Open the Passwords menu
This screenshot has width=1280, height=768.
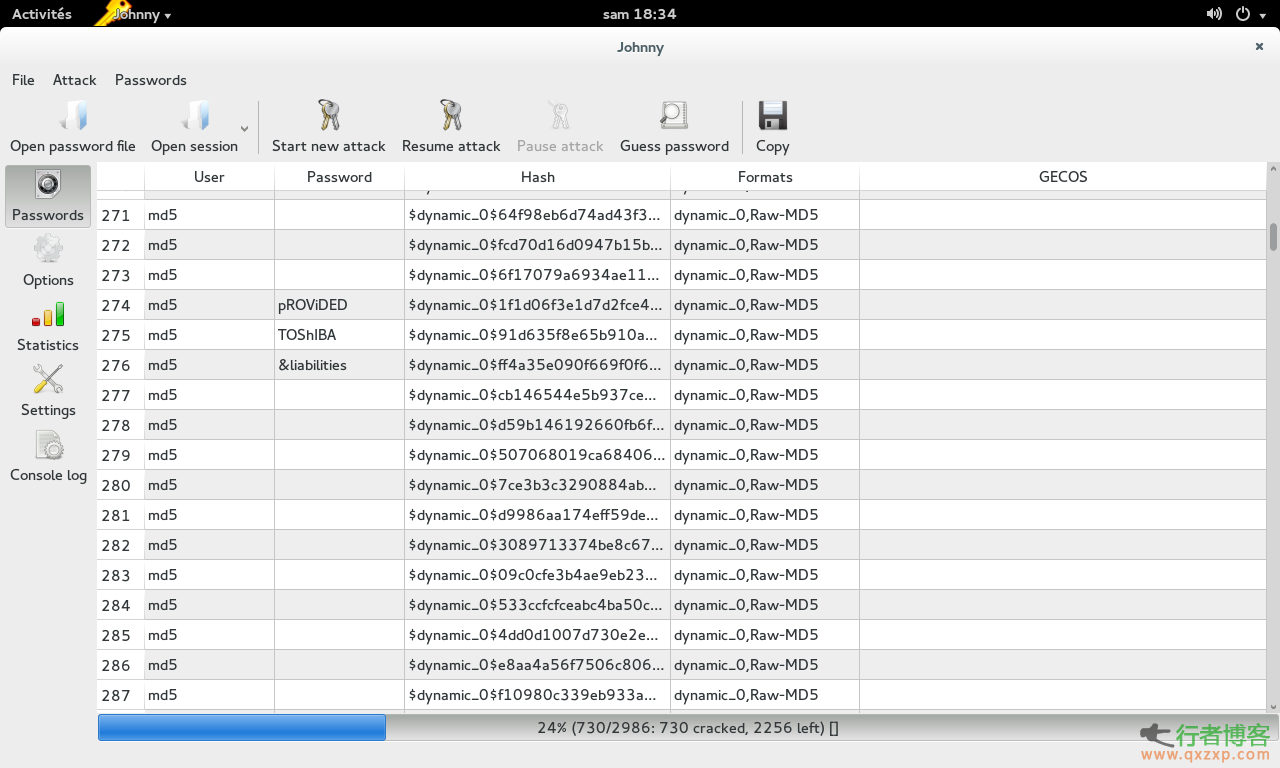(x=151, y=80)
